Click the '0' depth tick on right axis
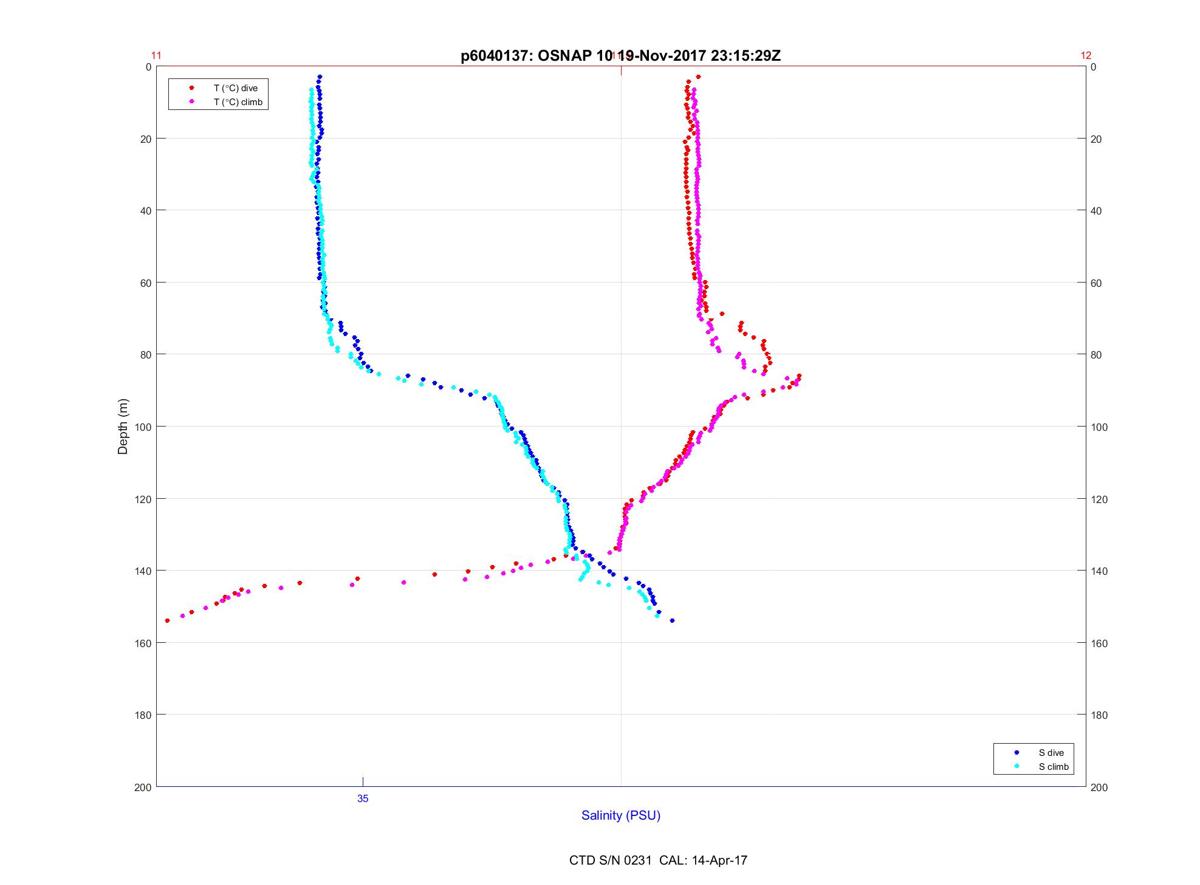 click(1094, 67)
